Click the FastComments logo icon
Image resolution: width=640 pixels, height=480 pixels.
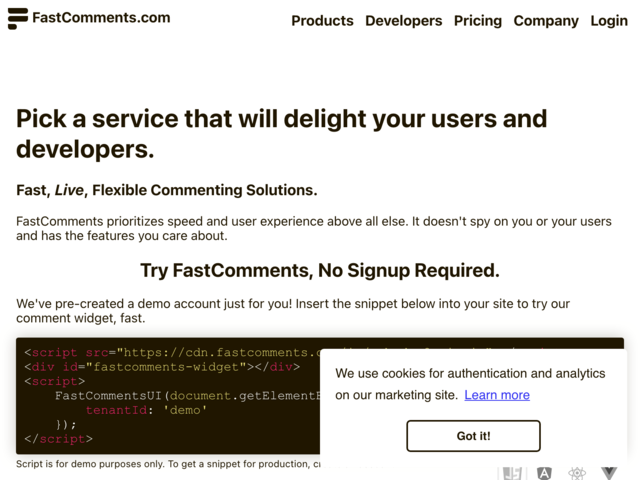18,18
